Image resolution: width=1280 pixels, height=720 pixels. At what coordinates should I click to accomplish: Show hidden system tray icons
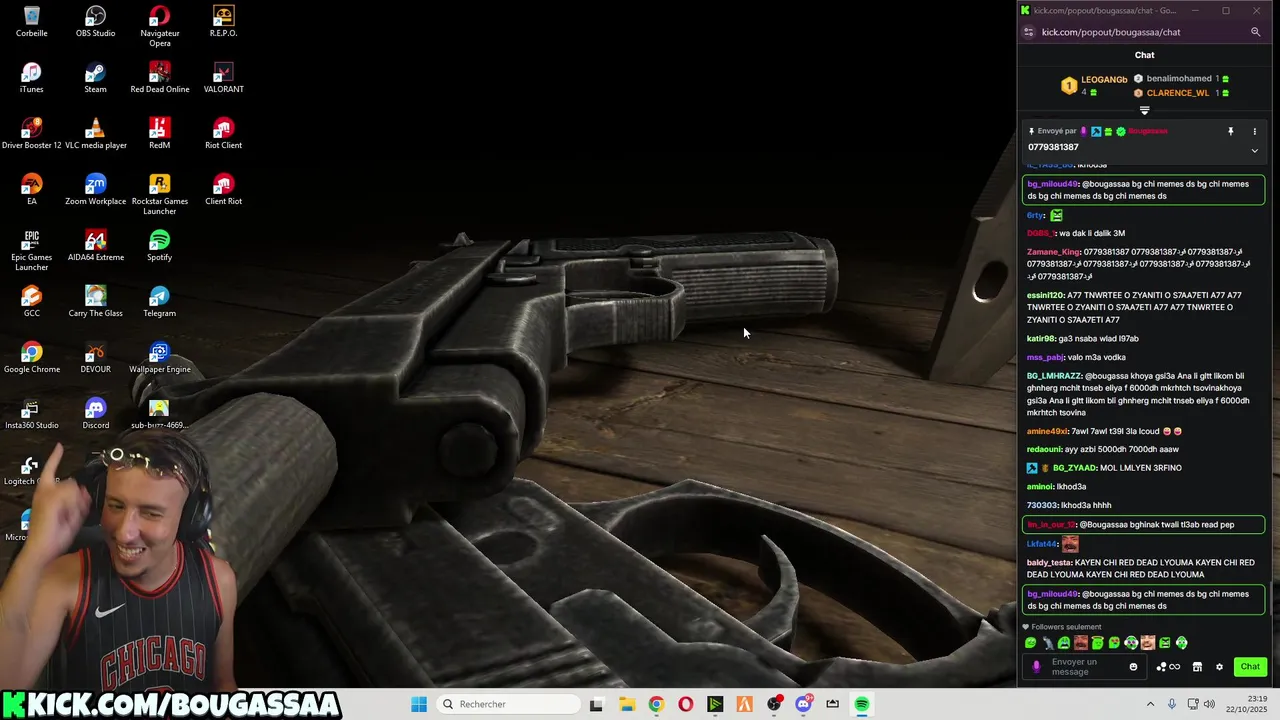pos(1150,704)
